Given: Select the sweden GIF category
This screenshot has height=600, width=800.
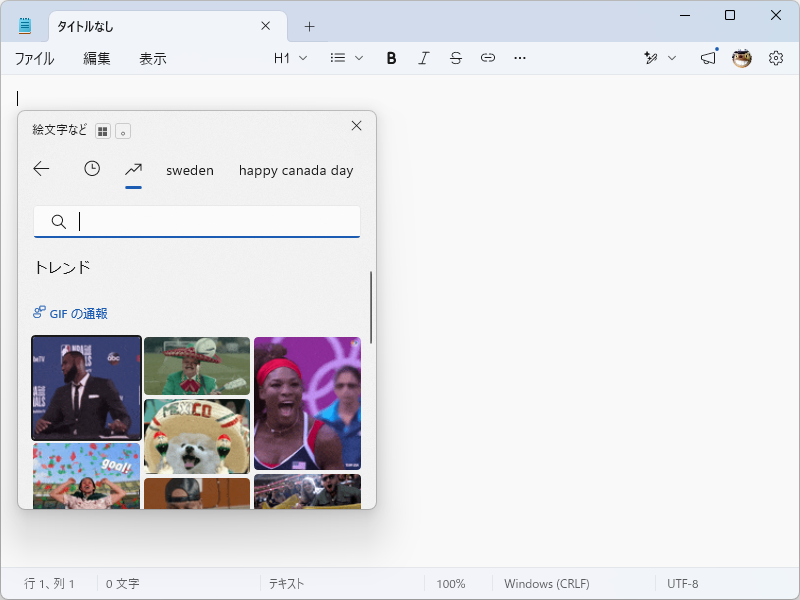Looking at the screenshot, I should coord(190,170).
